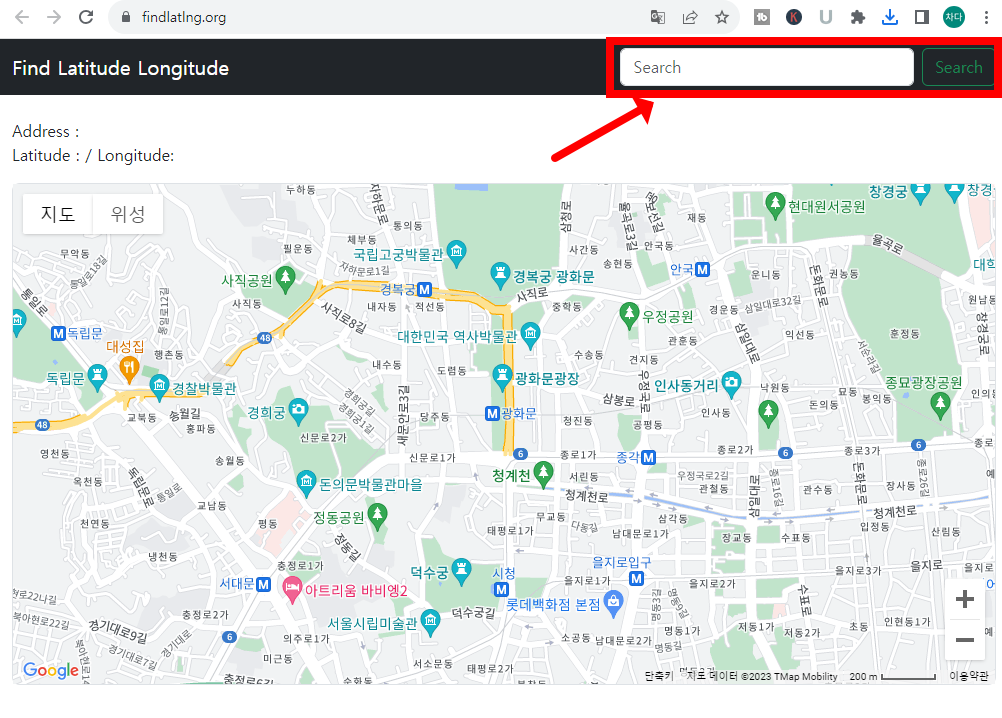Select the 인사동거리 camera marker

pyautogui.click(x=732, y=385)
